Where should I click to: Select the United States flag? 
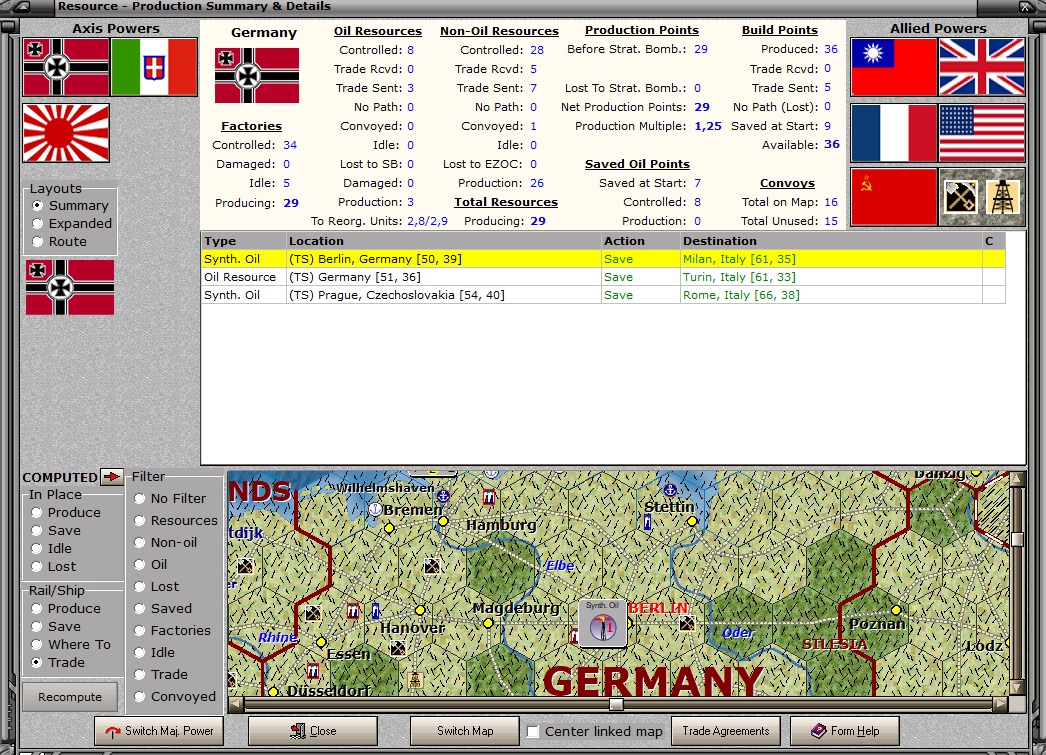coord(982,133)
